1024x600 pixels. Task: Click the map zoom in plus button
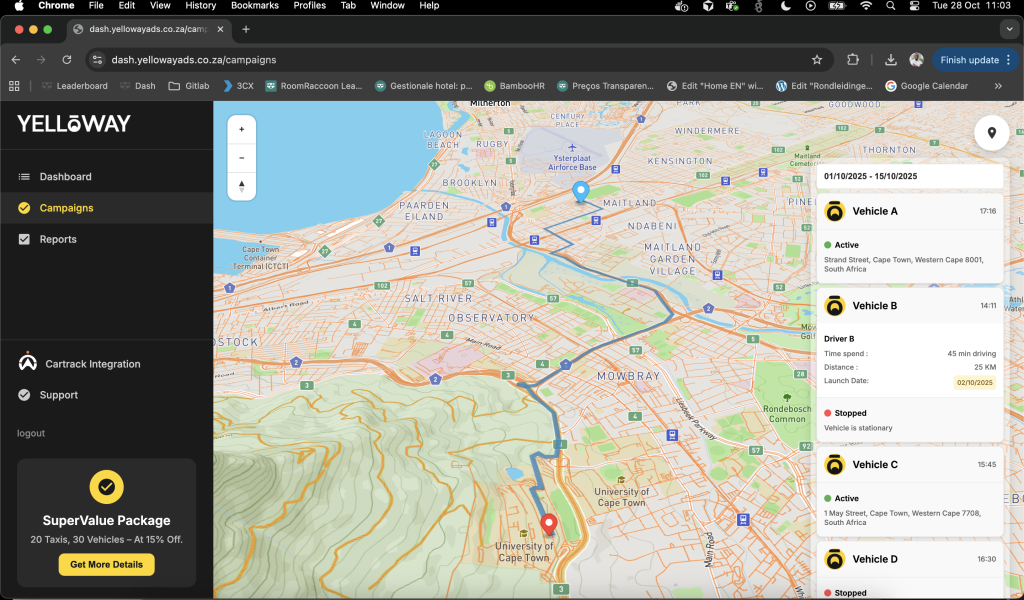point(242,129)
